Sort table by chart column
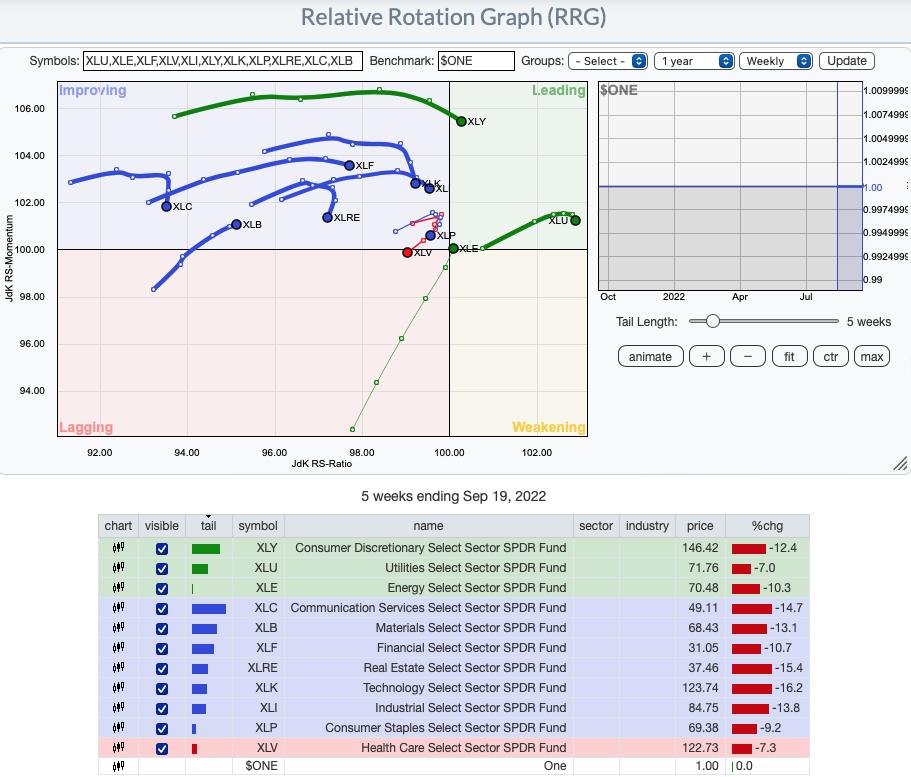Image resolution: width=911 pixels, height=777 pixels. coord(118,525)
